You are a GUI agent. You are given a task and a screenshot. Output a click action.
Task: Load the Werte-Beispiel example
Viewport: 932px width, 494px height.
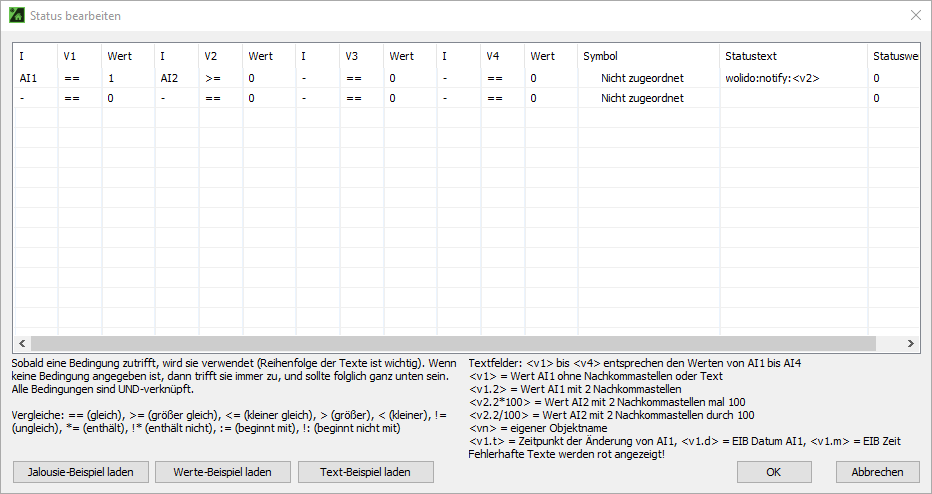tap(222, 472)
